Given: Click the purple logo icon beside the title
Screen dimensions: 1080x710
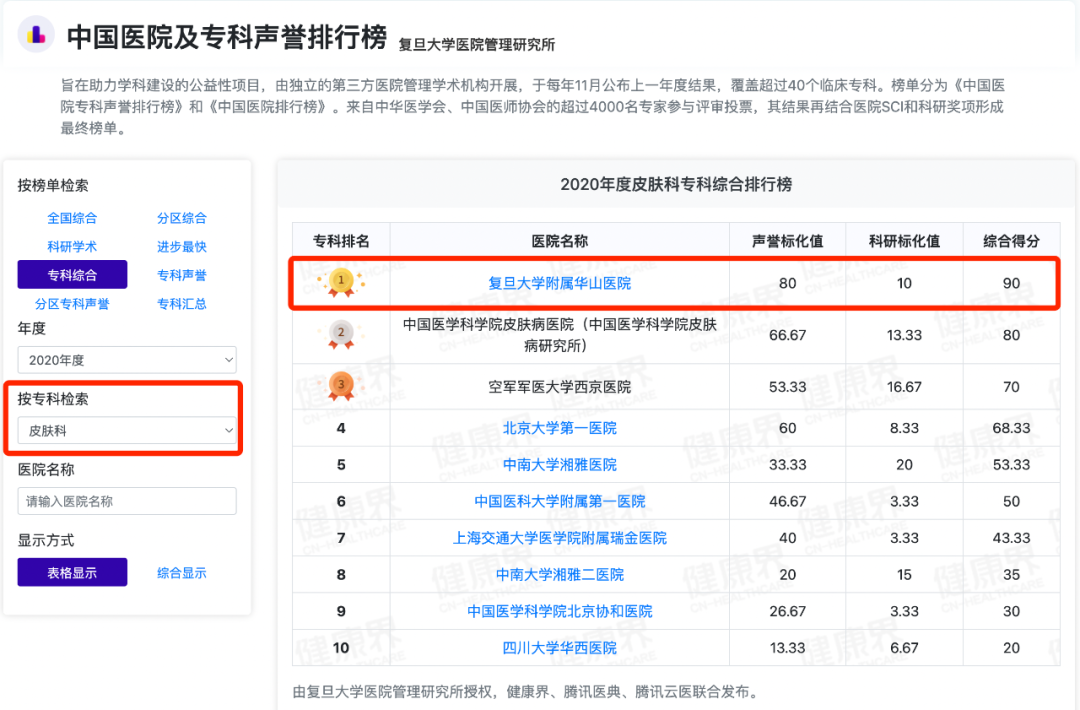Looking at the screenshot, I should [x=36, y=34].
